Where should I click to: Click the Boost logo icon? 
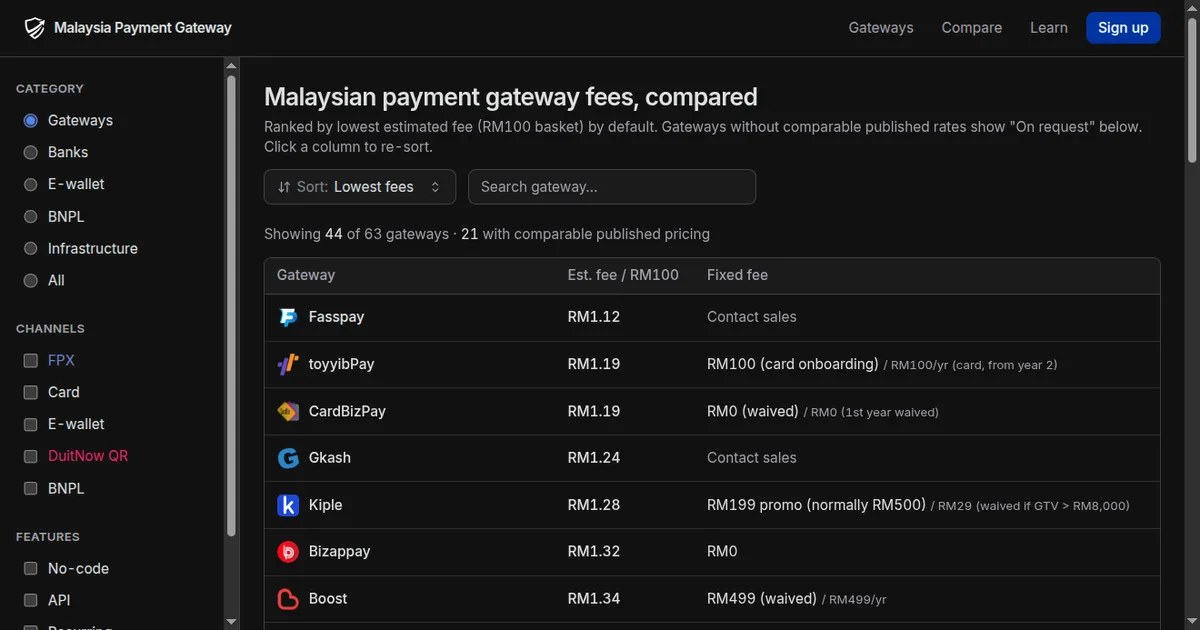click(x=288, y=599)
